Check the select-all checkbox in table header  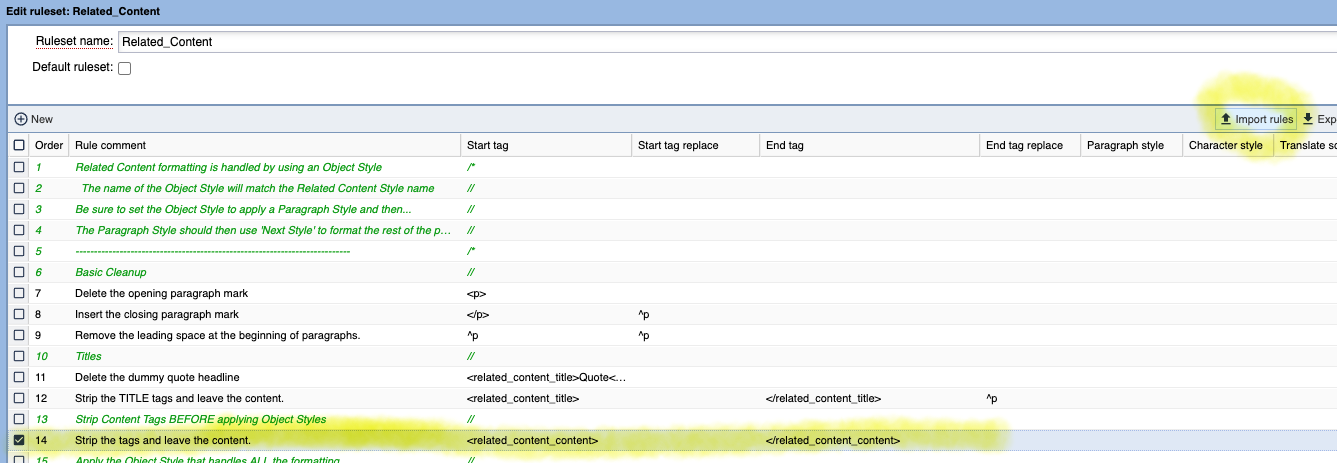[x=19, y=146]
